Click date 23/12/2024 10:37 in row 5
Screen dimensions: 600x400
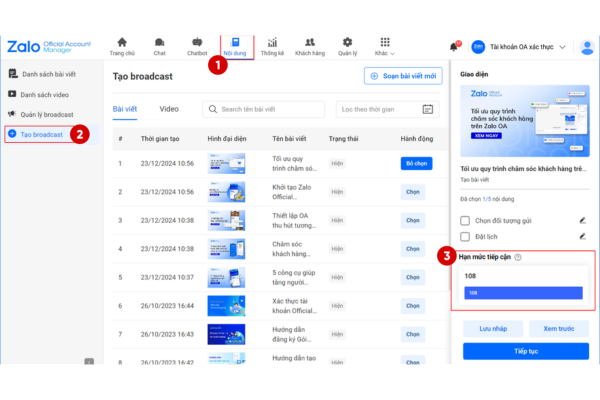pos(167,277)
